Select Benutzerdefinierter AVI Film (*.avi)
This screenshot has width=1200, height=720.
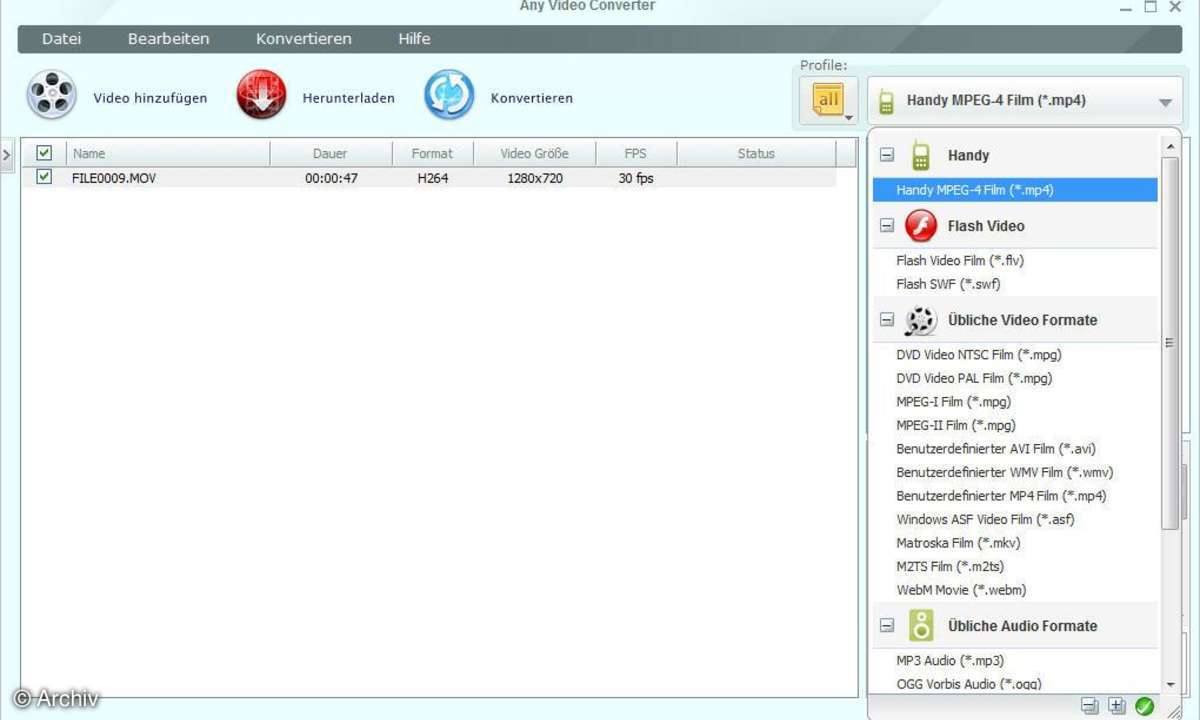click(996, 449)
